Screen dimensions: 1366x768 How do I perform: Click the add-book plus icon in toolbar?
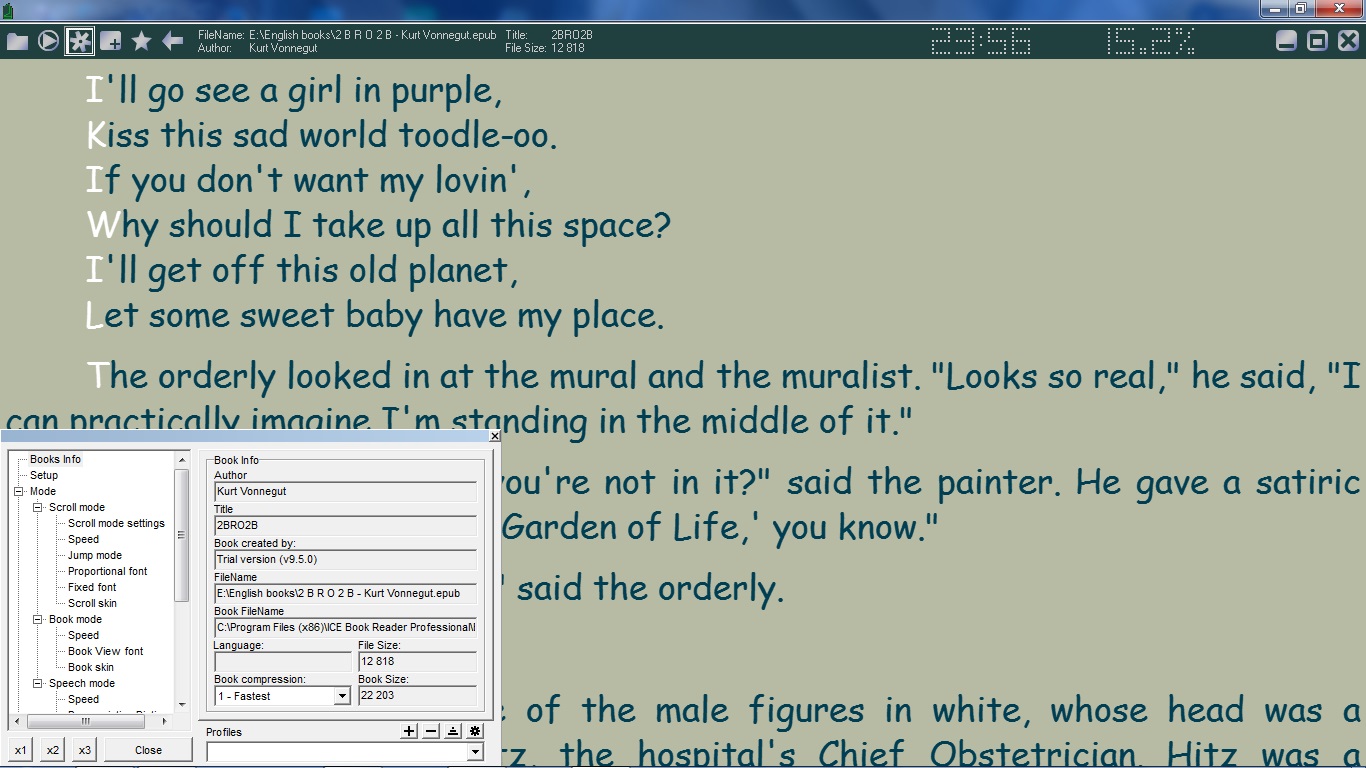pyautogui.click(x=111, y=41)
